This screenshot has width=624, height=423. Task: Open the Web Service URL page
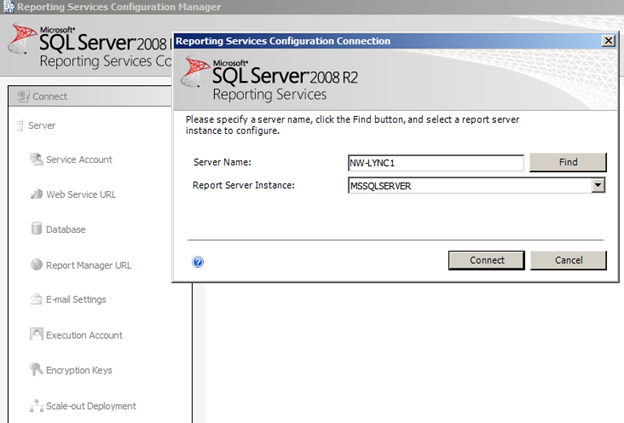click(x=81, y=195)
